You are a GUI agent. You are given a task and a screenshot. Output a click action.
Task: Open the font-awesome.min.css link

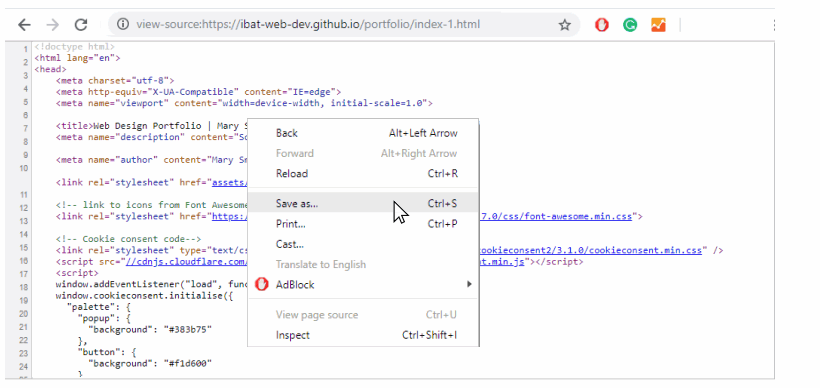[x=555, y=216]
